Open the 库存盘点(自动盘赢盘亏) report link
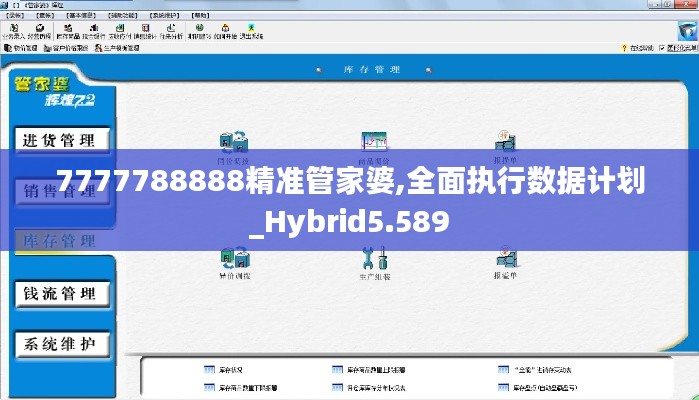 pos(538,388)
